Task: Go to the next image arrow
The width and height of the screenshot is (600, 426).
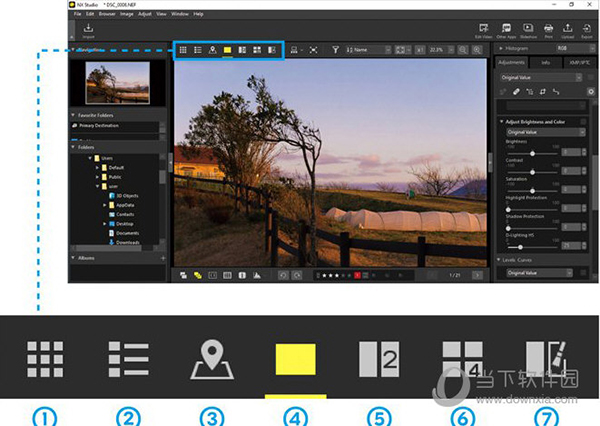Action: coord(477,275)
